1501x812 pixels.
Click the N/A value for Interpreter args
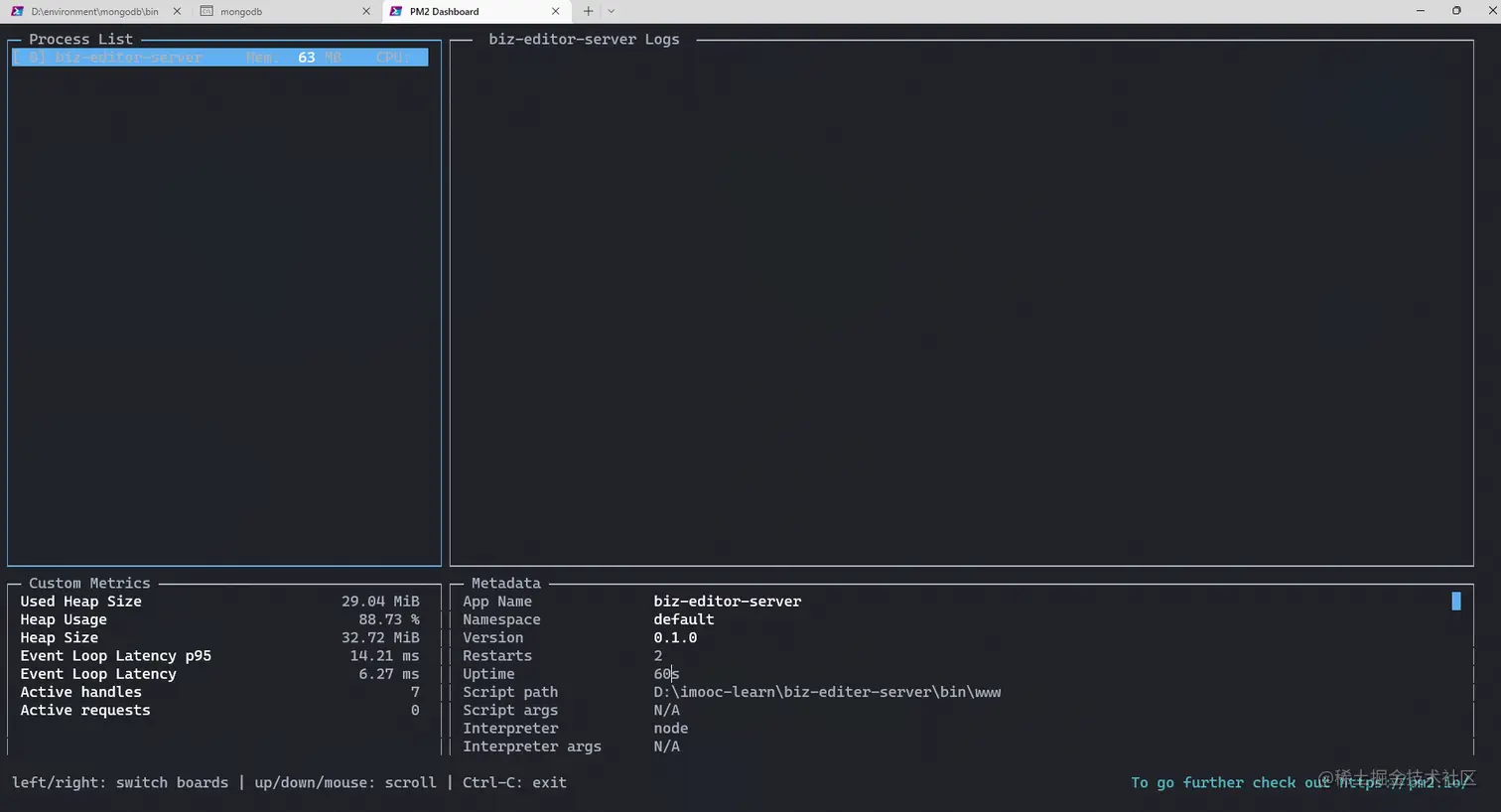coord(667,746)
